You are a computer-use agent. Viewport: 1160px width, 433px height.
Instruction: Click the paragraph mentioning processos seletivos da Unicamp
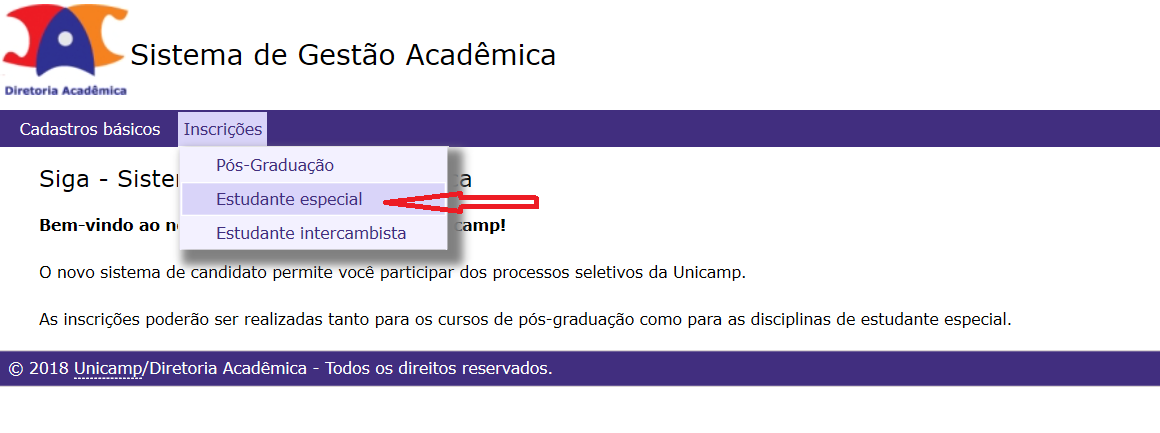[392, 273]
